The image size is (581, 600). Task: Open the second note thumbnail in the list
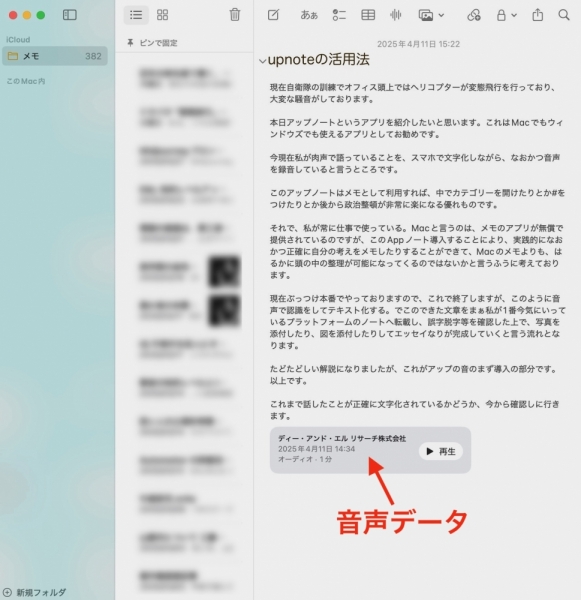(x=224, y=311)
